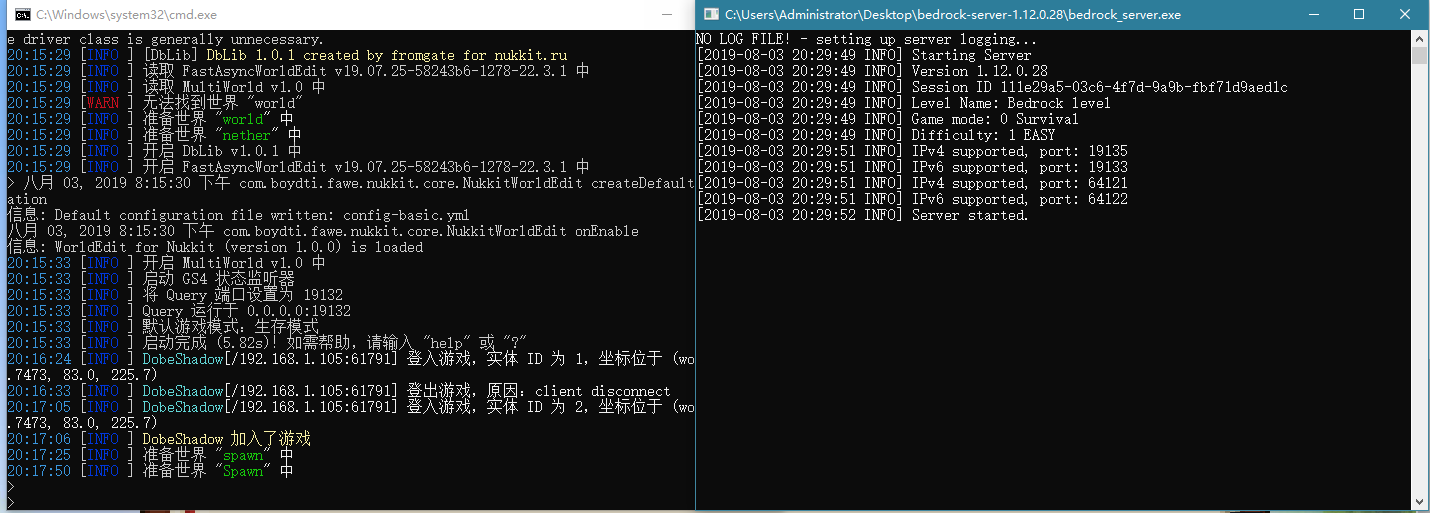
Task: Click the bedrock console scrollbar thumb
Action: [x=1420, y=55]
